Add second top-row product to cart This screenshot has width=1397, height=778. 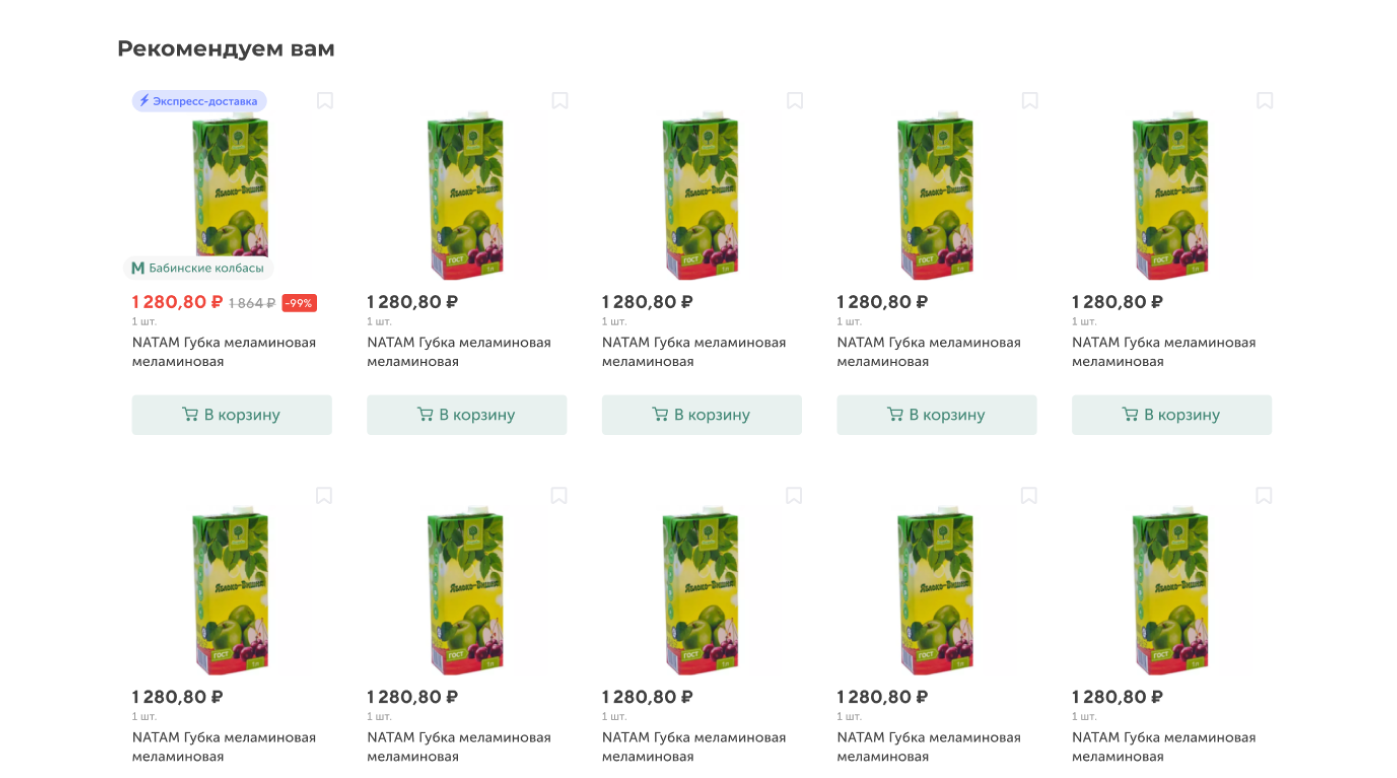coord(467,415)
